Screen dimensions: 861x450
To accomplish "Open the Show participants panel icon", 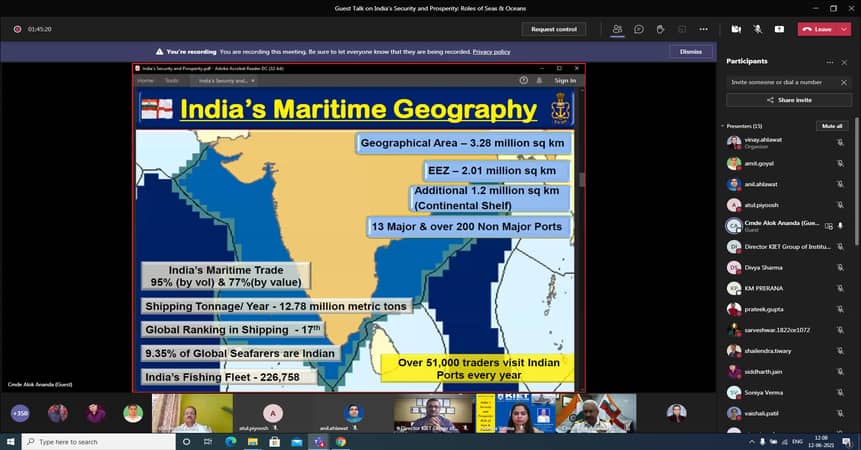I will pos(617,29).
